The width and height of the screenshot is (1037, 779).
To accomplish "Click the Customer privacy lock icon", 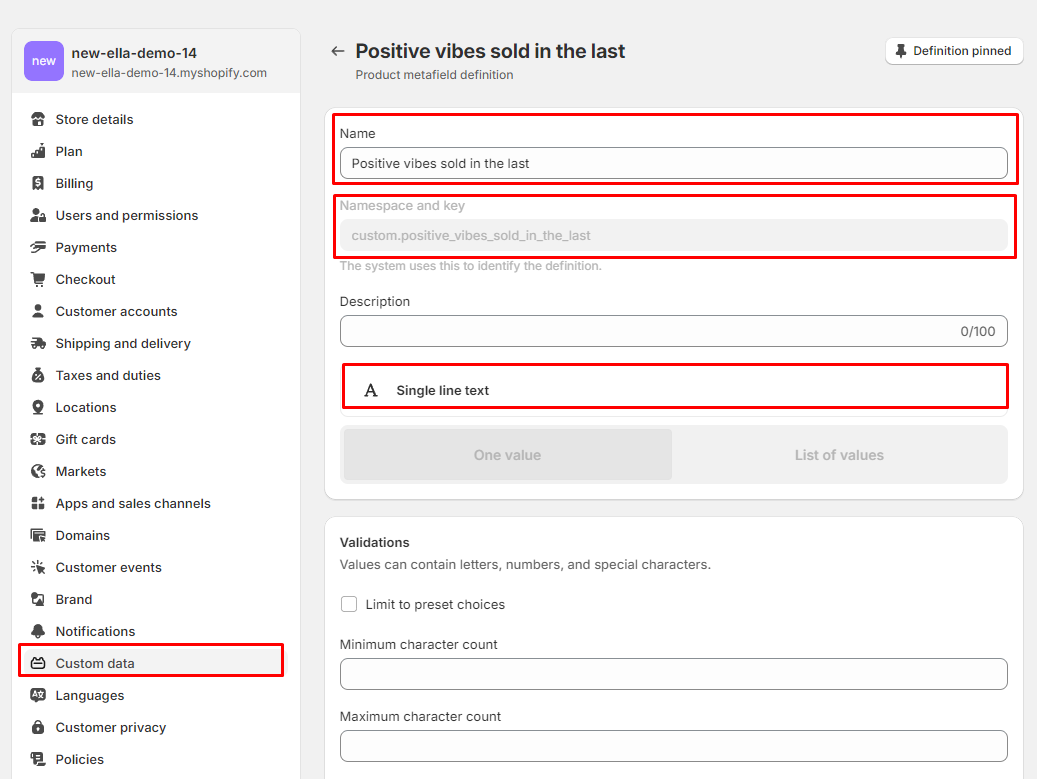I will click(x=38, y=727).
